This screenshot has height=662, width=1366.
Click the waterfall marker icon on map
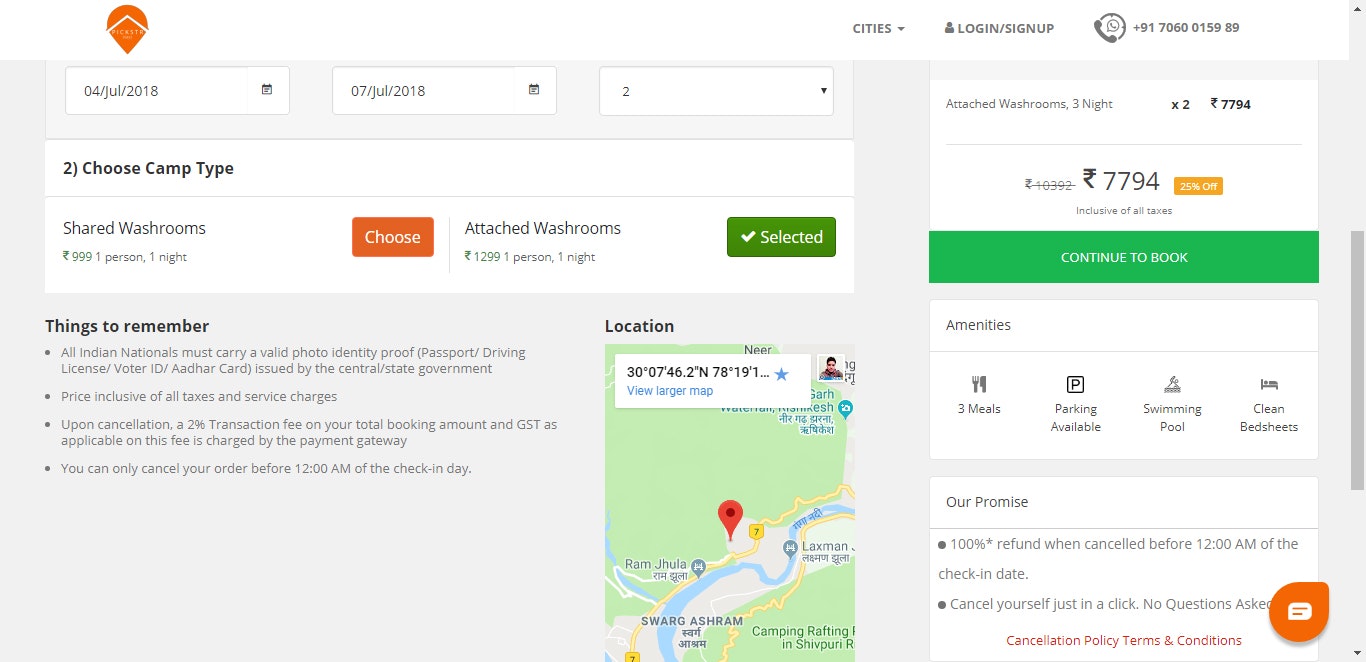(x=846, y=407)
